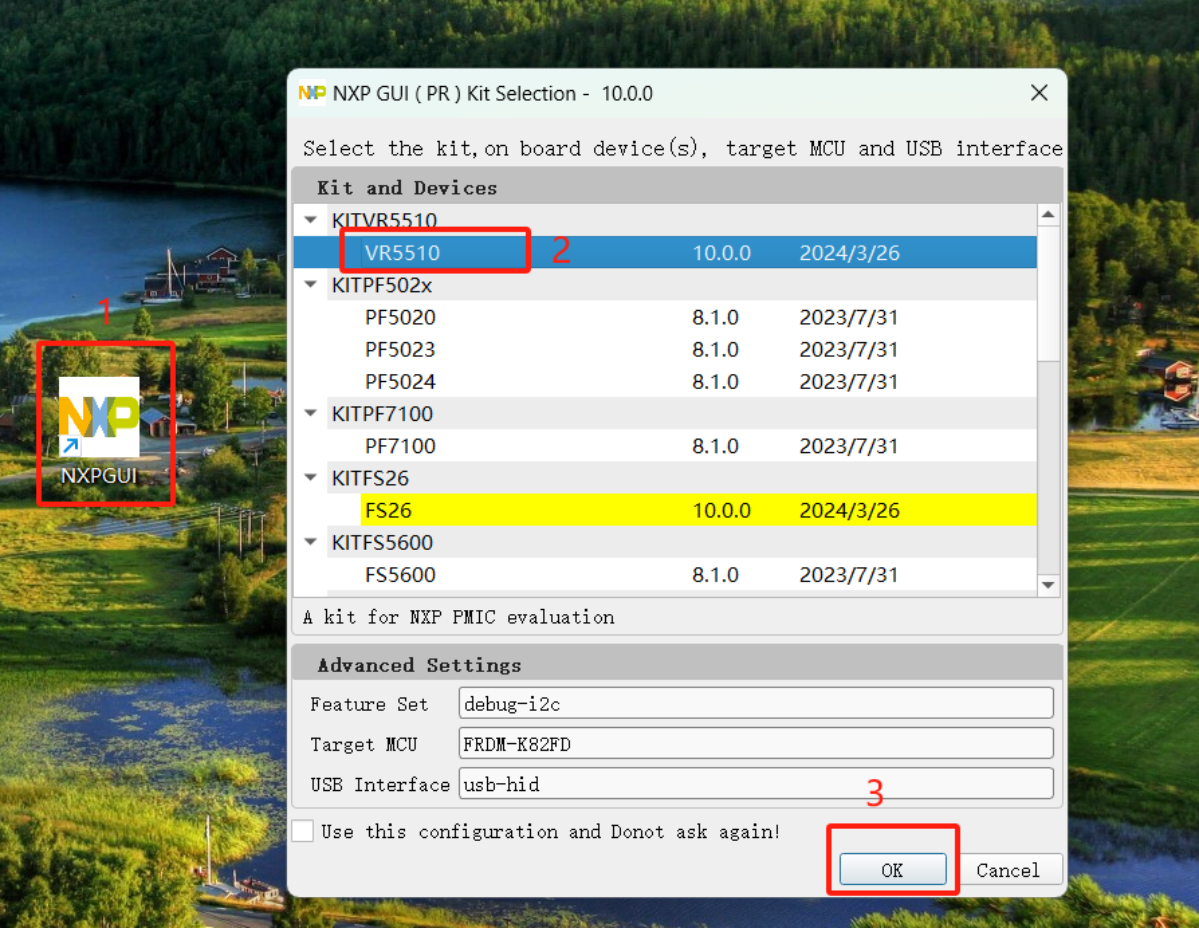1199x928 pixels.
Task: Collapse the KITFS5600 tree group
Action: click(x=311, y=543)
